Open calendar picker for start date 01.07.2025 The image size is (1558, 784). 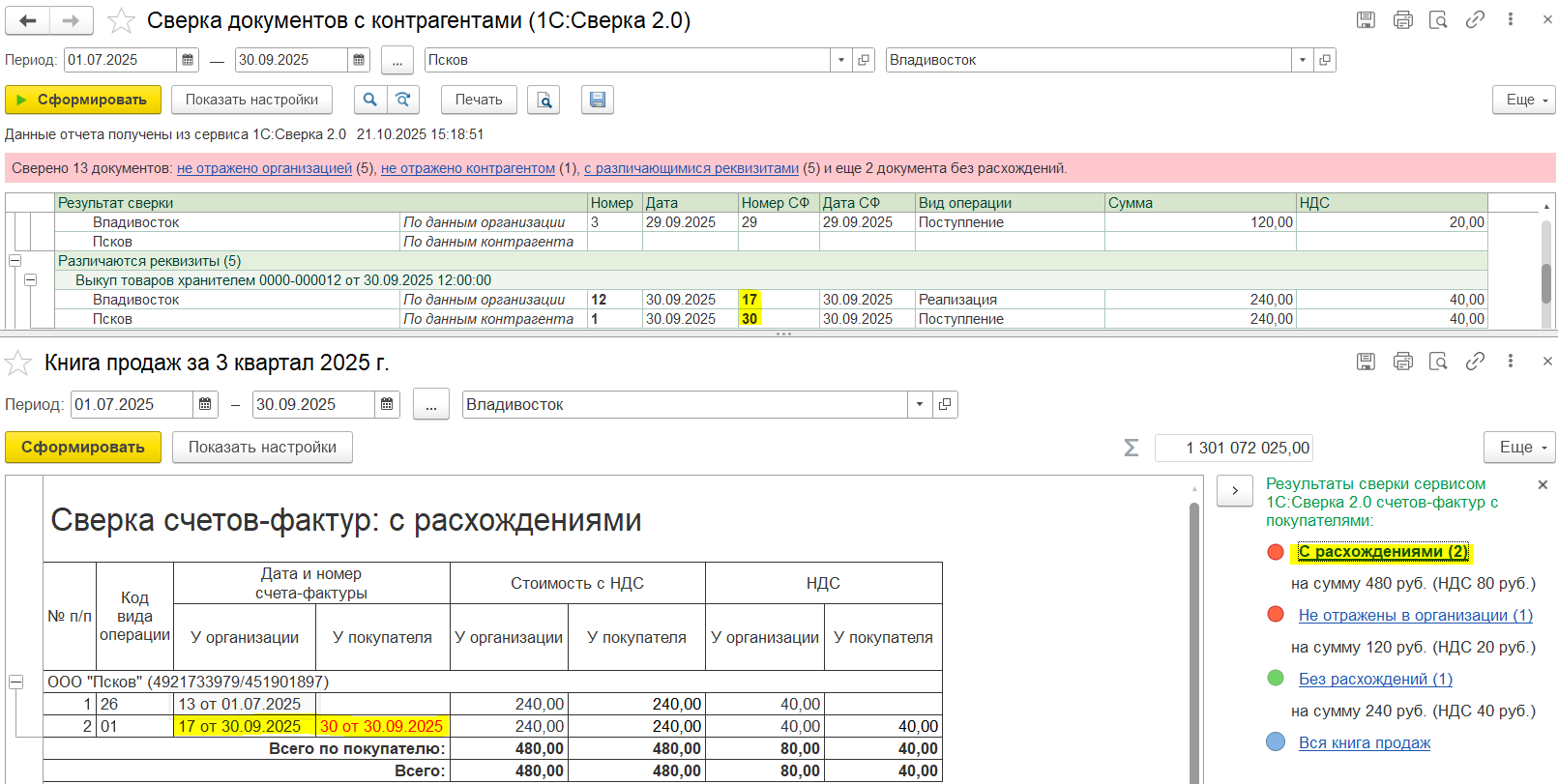click(x=189, y=60)
